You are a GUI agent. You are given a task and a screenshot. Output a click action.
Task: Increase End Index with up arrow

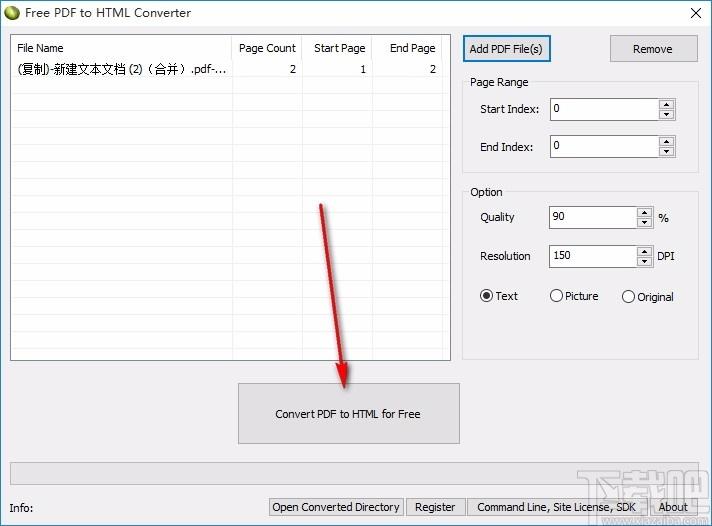(667, 142)
